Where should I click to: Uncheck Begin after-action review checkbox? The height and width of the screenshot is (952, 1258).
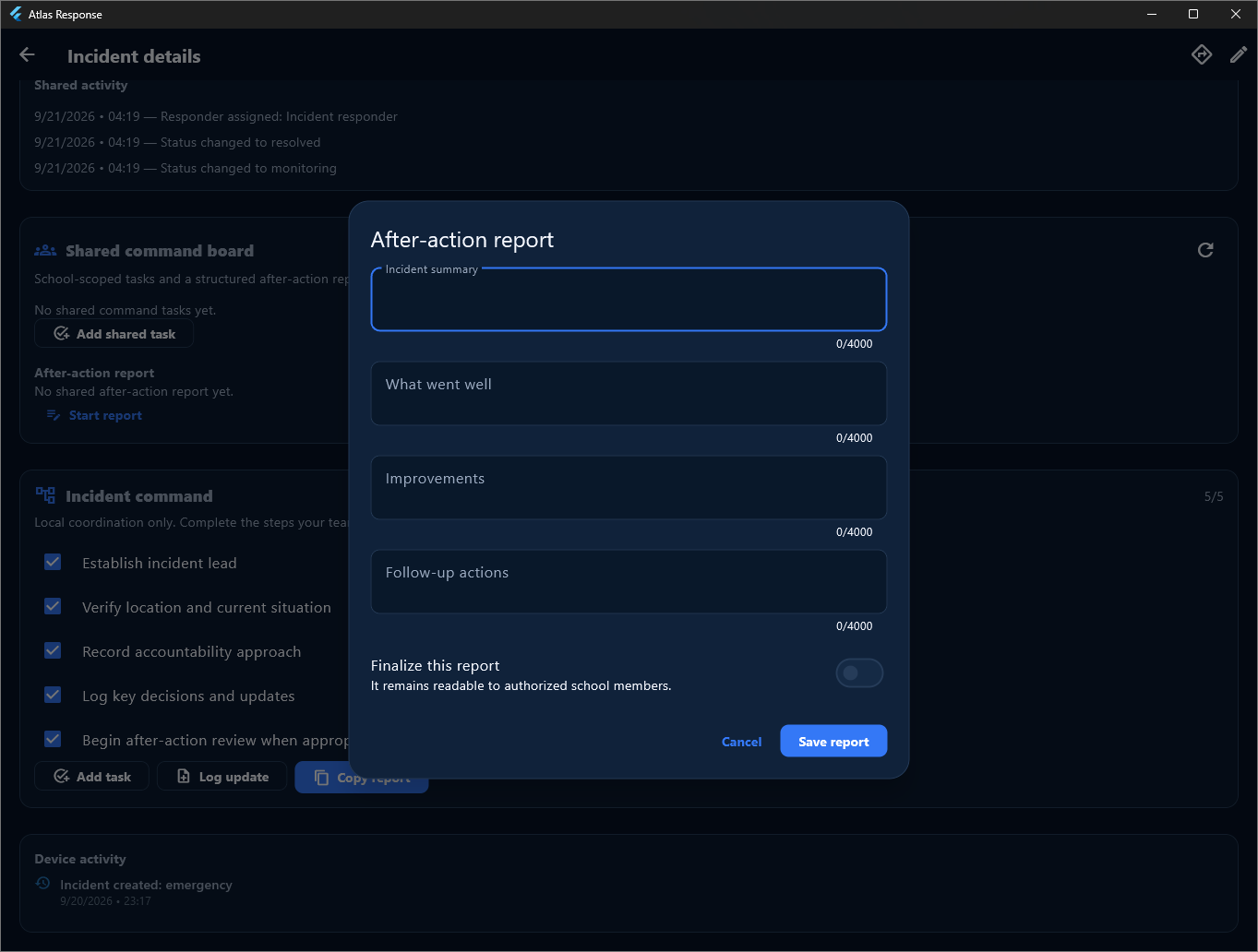(53, 739)
